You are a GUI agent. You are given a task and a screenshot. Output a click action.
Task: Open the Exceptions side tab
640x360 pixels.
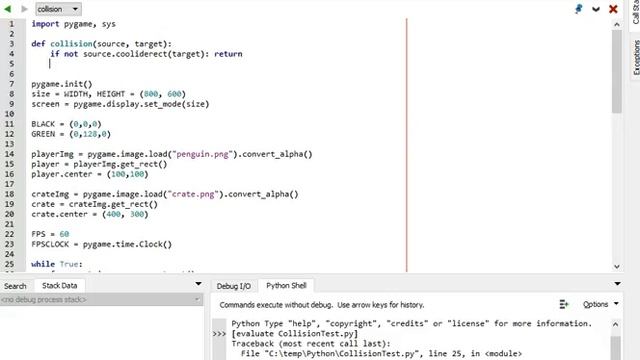click(636, 57)
